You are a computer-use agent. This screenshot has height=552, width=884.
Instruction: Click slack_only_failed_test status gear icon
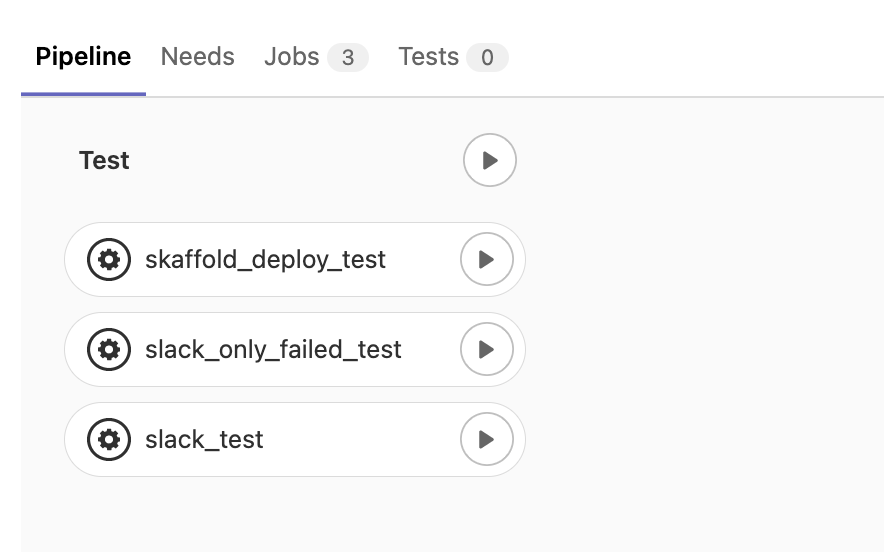109,349
